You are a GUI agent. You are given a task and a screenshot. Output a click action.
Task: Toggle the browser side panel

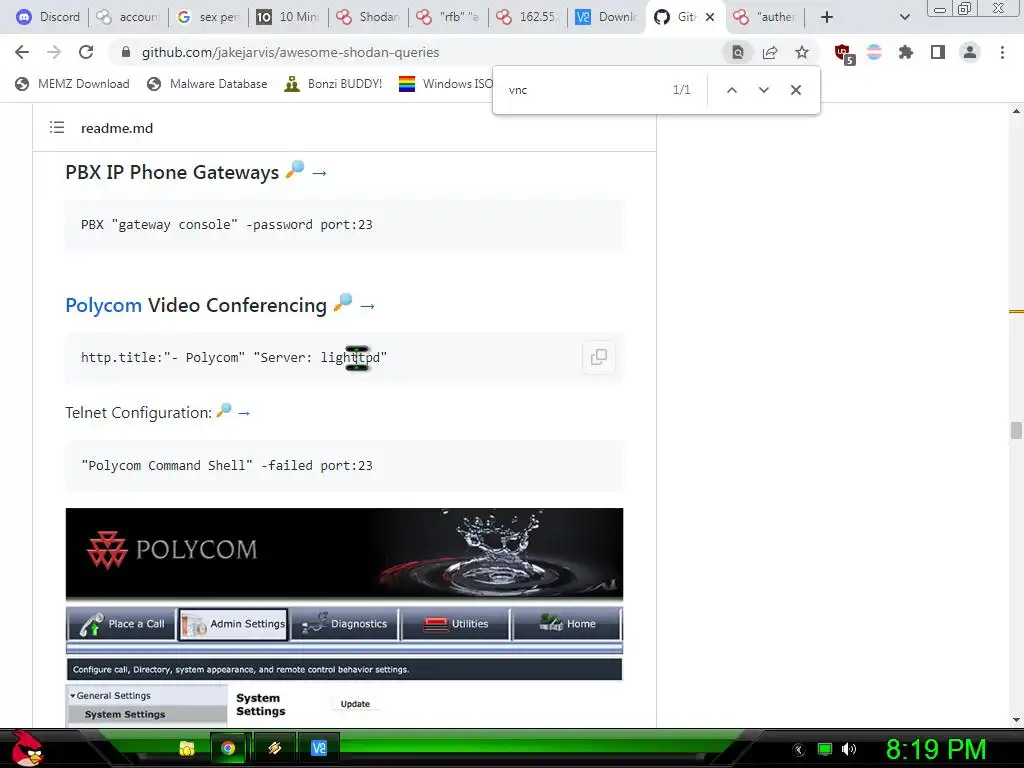tap(938, 52)
